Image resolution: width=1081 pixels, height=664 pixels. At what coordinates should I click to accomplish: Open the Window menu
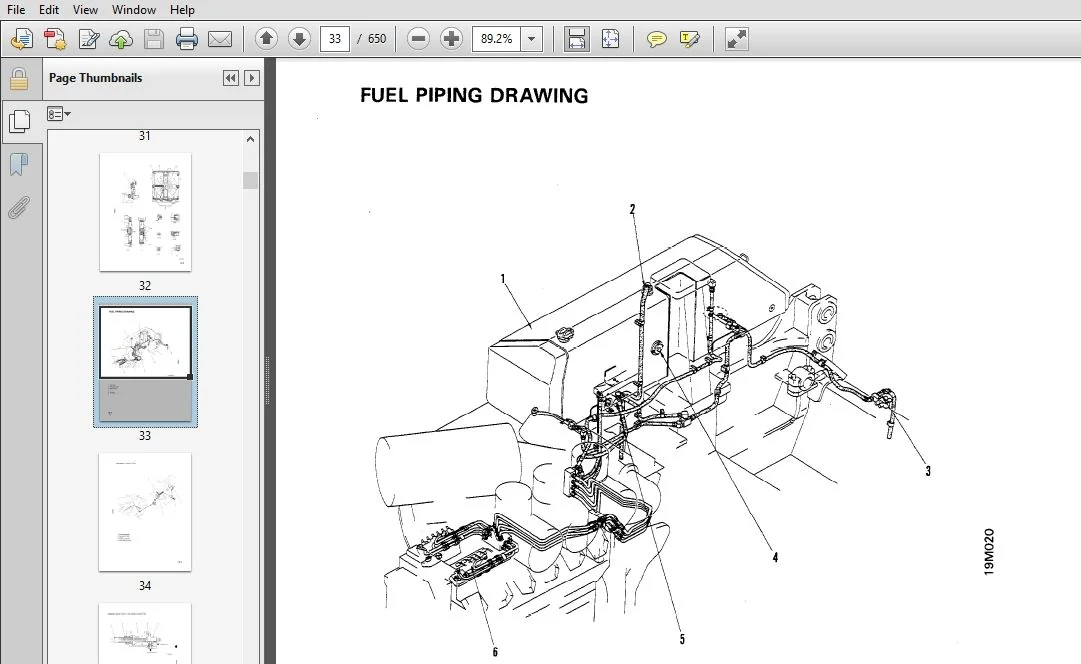134,10
